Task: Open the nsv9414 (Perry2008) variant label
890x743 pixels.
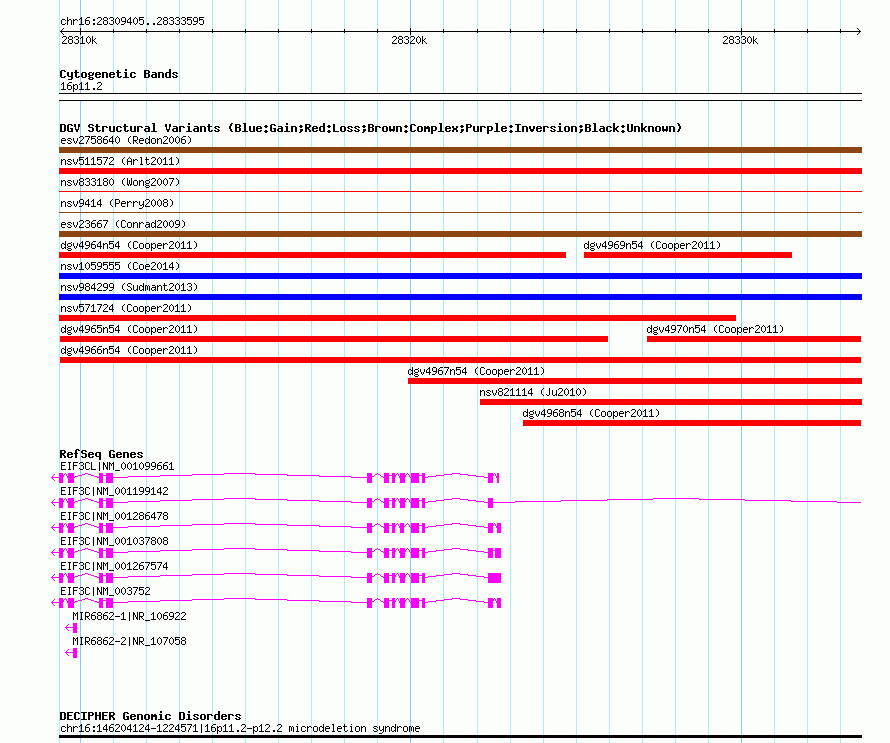Action: (x=117, y=203)
